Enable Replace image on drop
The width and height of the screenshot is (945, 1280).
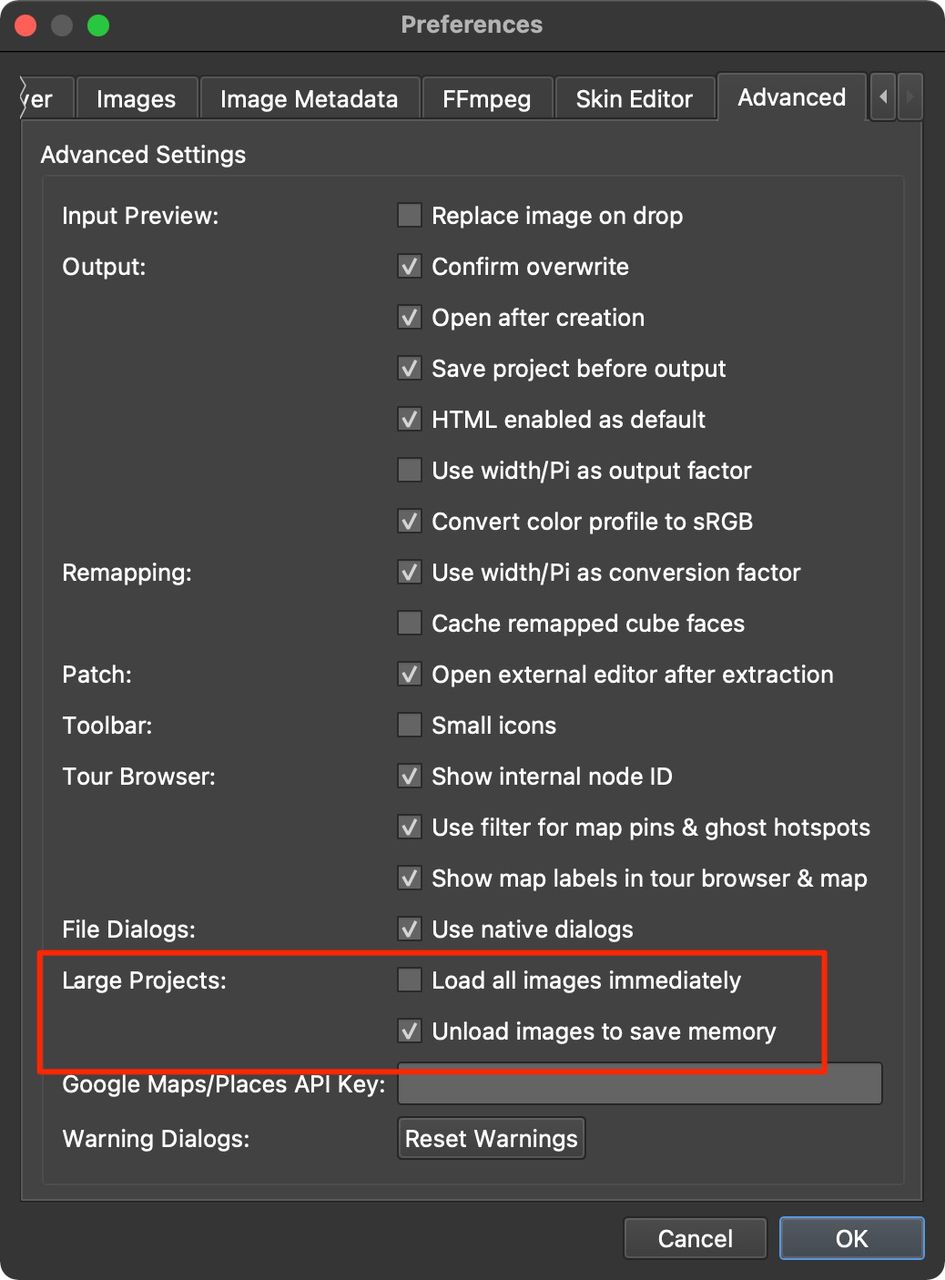[409, 215]
